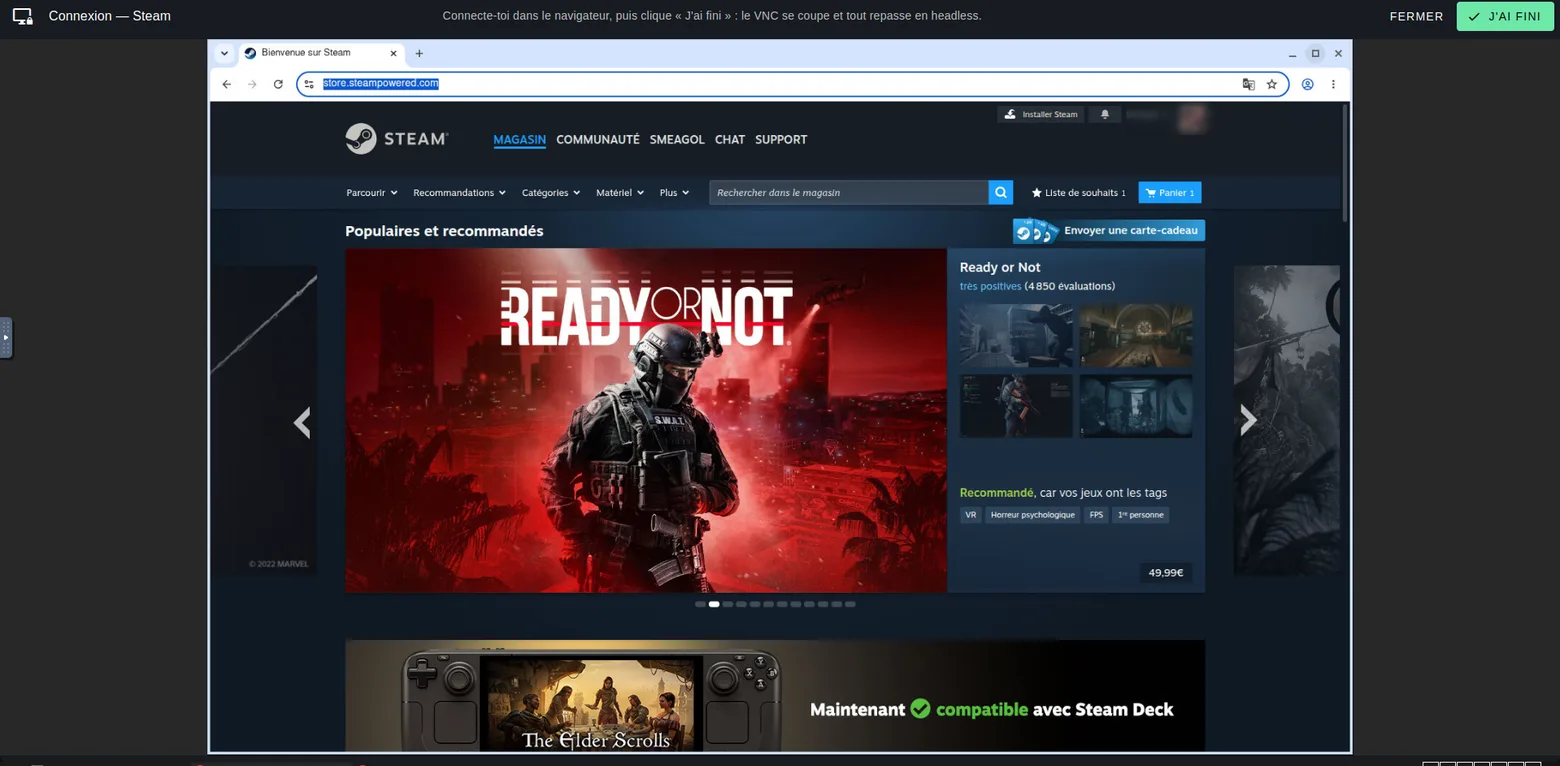
Task: Expand the Catégories dropdown
Action: (x=551, y=193)
